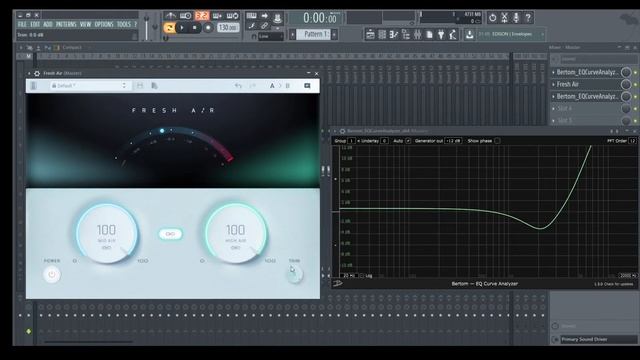Screen dimensions: 640x360
Task: Click the scissors audio editor icon
Action: pyautogui.click(x=504, y=18)
